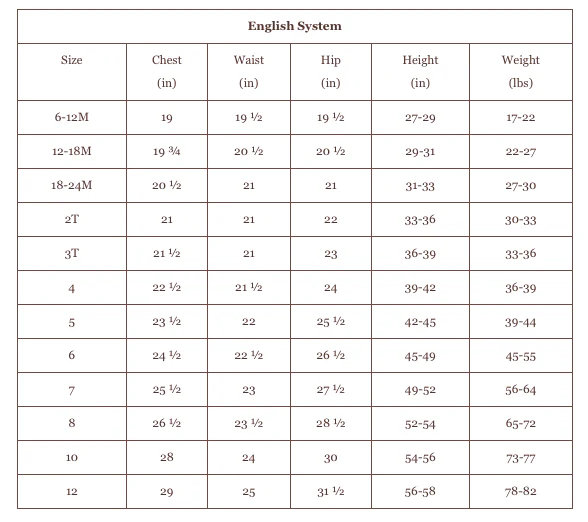Viewport: 588px width, 522px height.
Task: Select the 6-12M size cell
Action: 72,117
